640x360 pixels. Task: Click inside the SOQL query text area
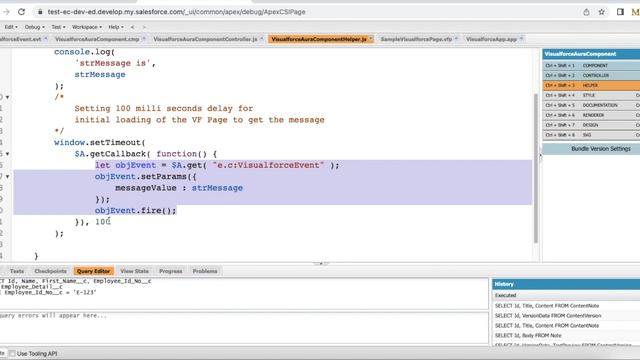coord(244,294)
